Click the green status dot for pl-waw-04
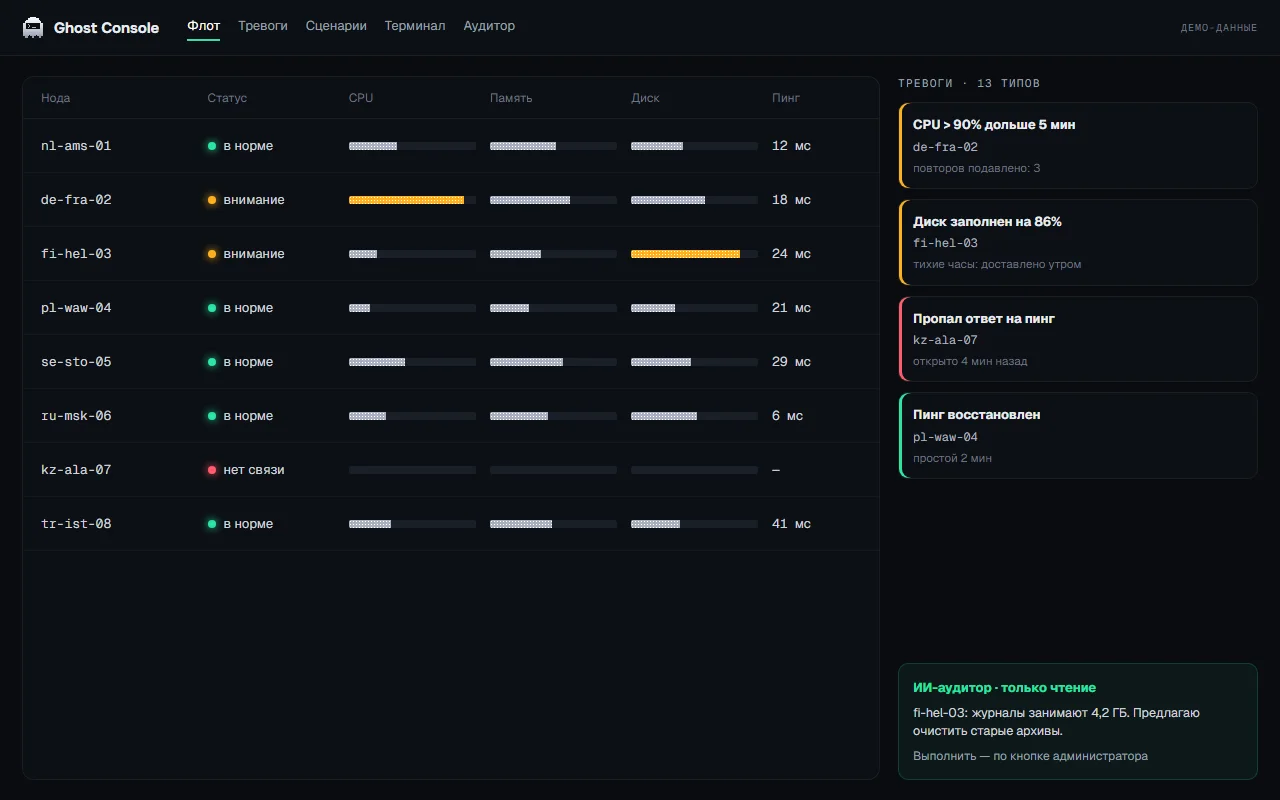The height and width of the screenshot is (800, 1280). tap(212, 308)
